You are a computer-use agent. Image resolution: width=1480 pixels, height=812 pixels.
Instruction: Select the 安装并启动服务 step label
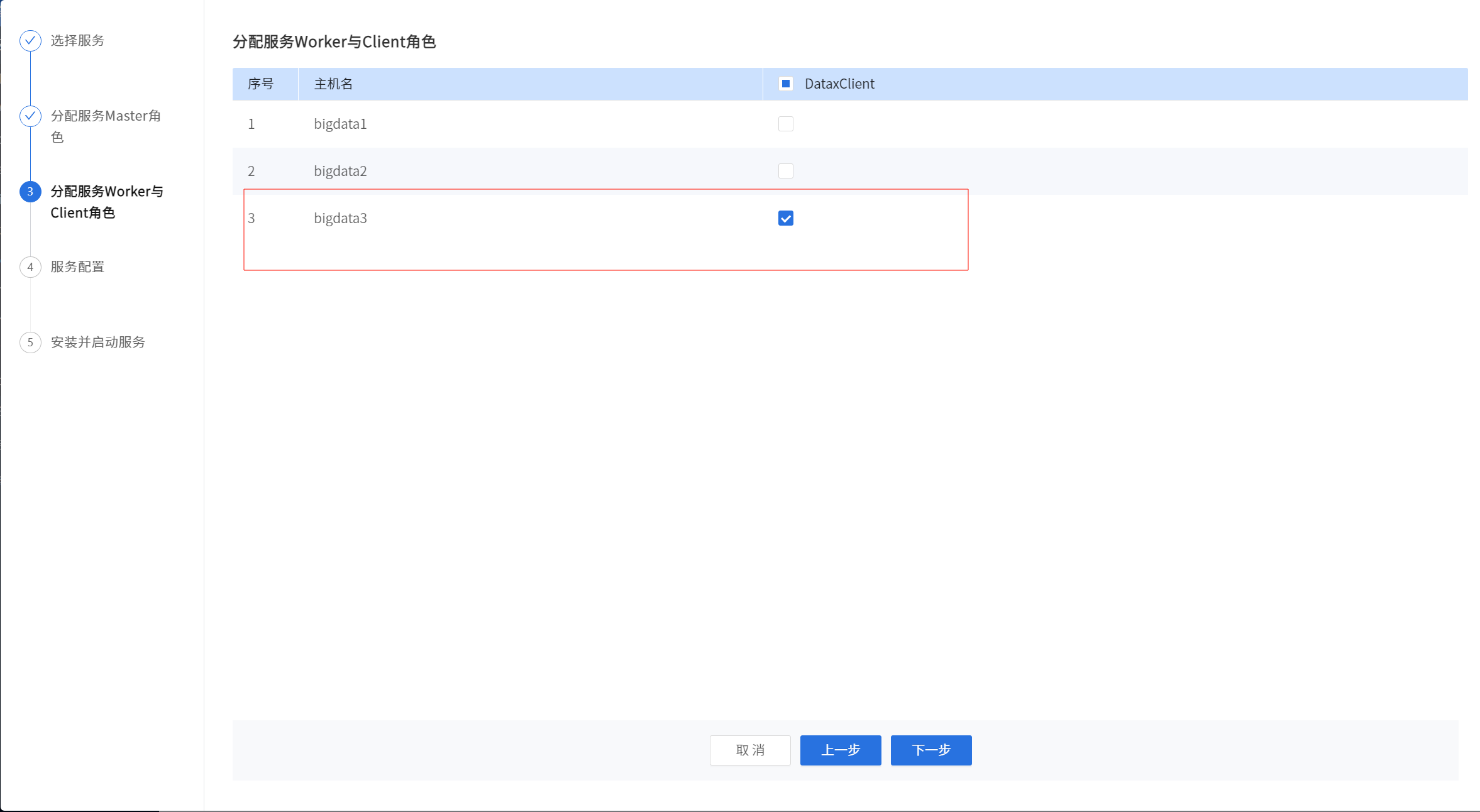click(97, 343)
